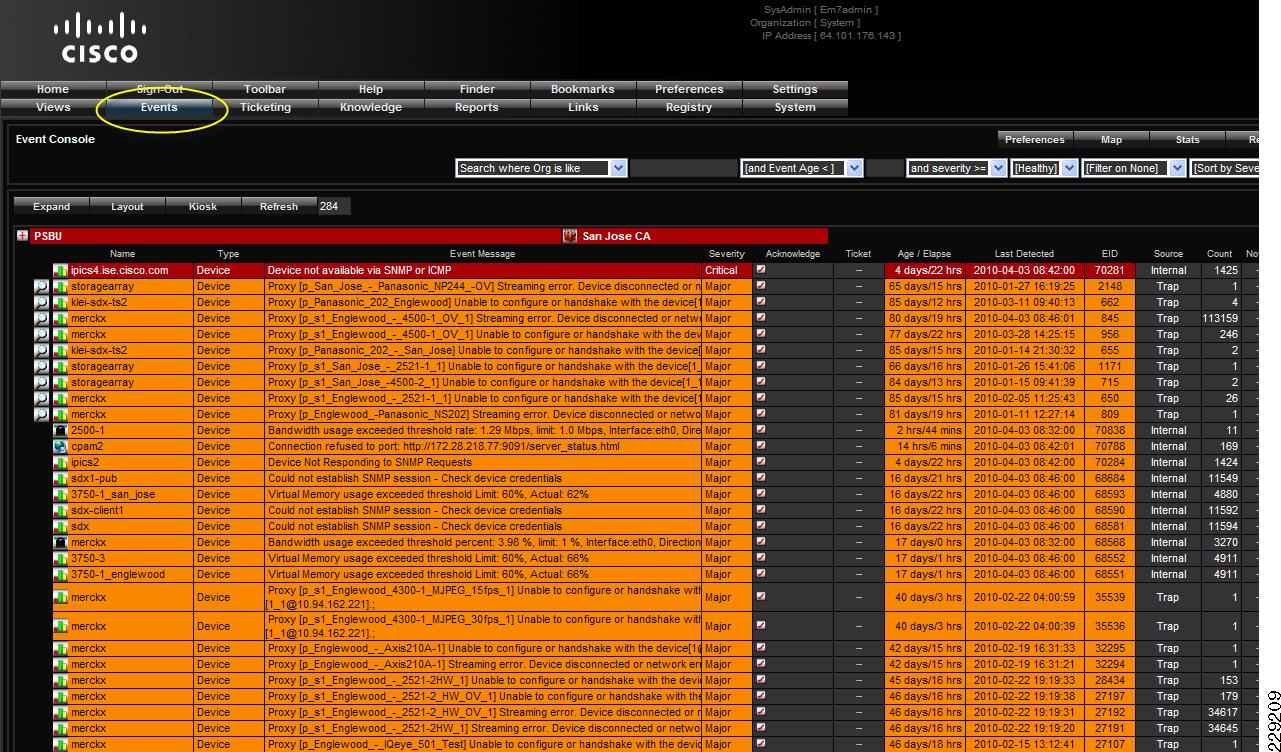Acknowledge the ipics4.ise.cisco.com critical event
1281x752 pixels.
pos(761,269)
